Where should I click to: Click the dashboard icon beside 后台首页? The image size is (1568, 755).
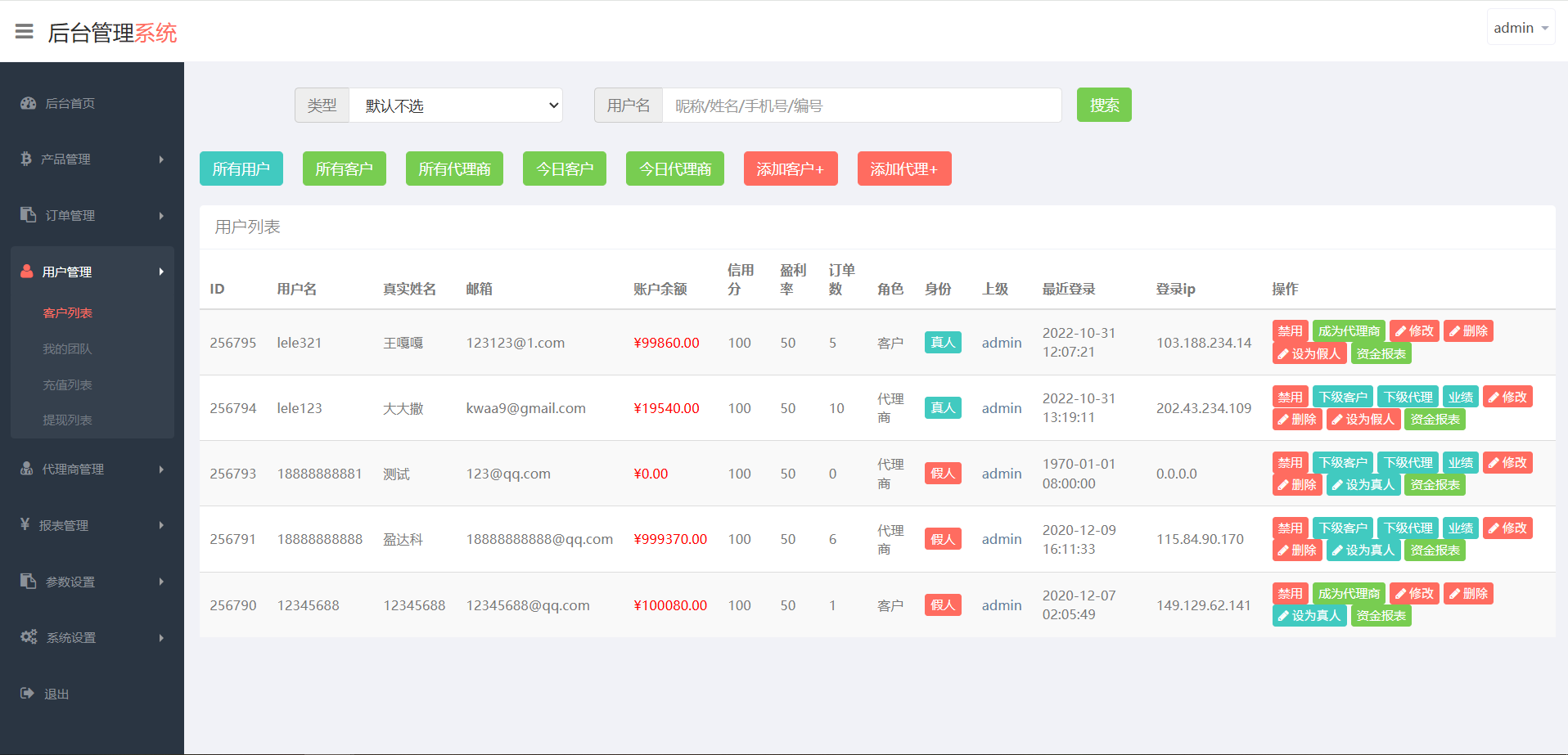click(x=29, y=103)
